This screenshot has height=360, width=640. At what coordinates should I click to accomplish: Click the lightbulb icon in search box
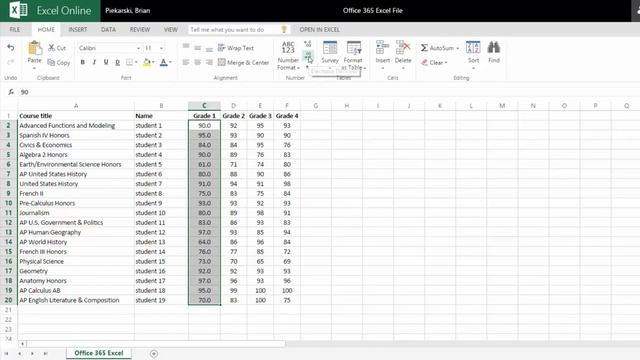284,29
